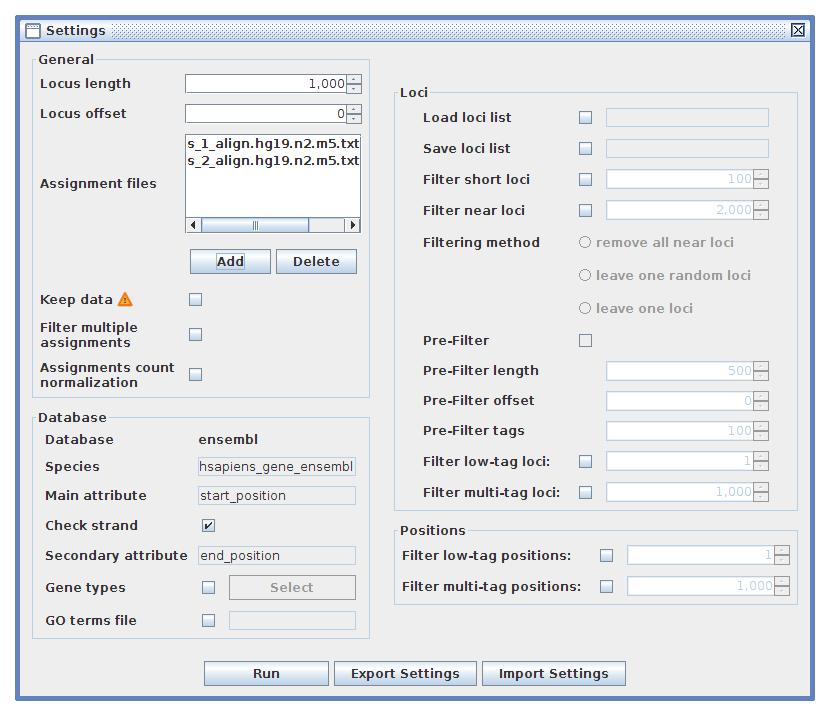Close the Settings window
This screenshot has height=726, width=836.
point(797,30)
